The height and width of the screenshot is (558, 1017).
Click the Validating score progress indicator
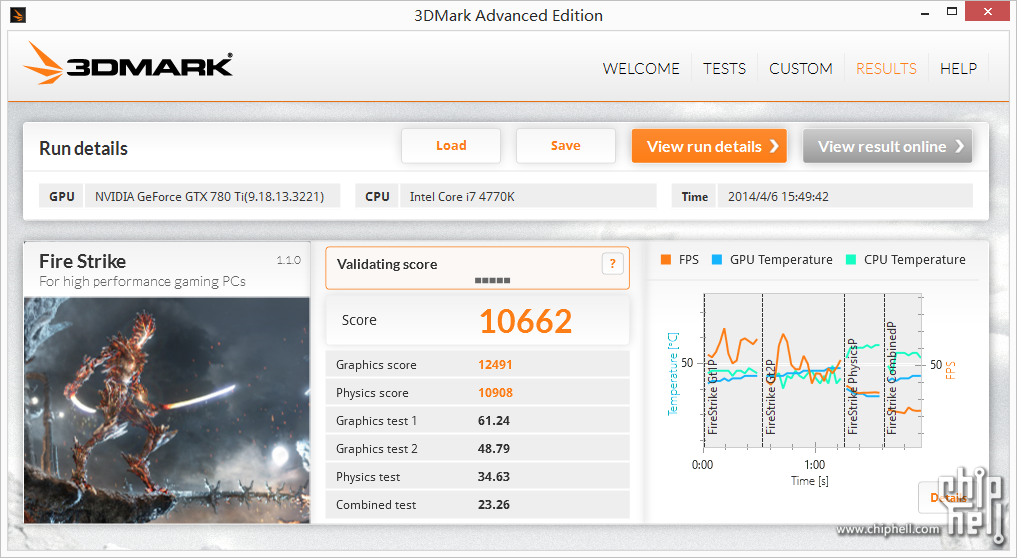tap(492, 280)
